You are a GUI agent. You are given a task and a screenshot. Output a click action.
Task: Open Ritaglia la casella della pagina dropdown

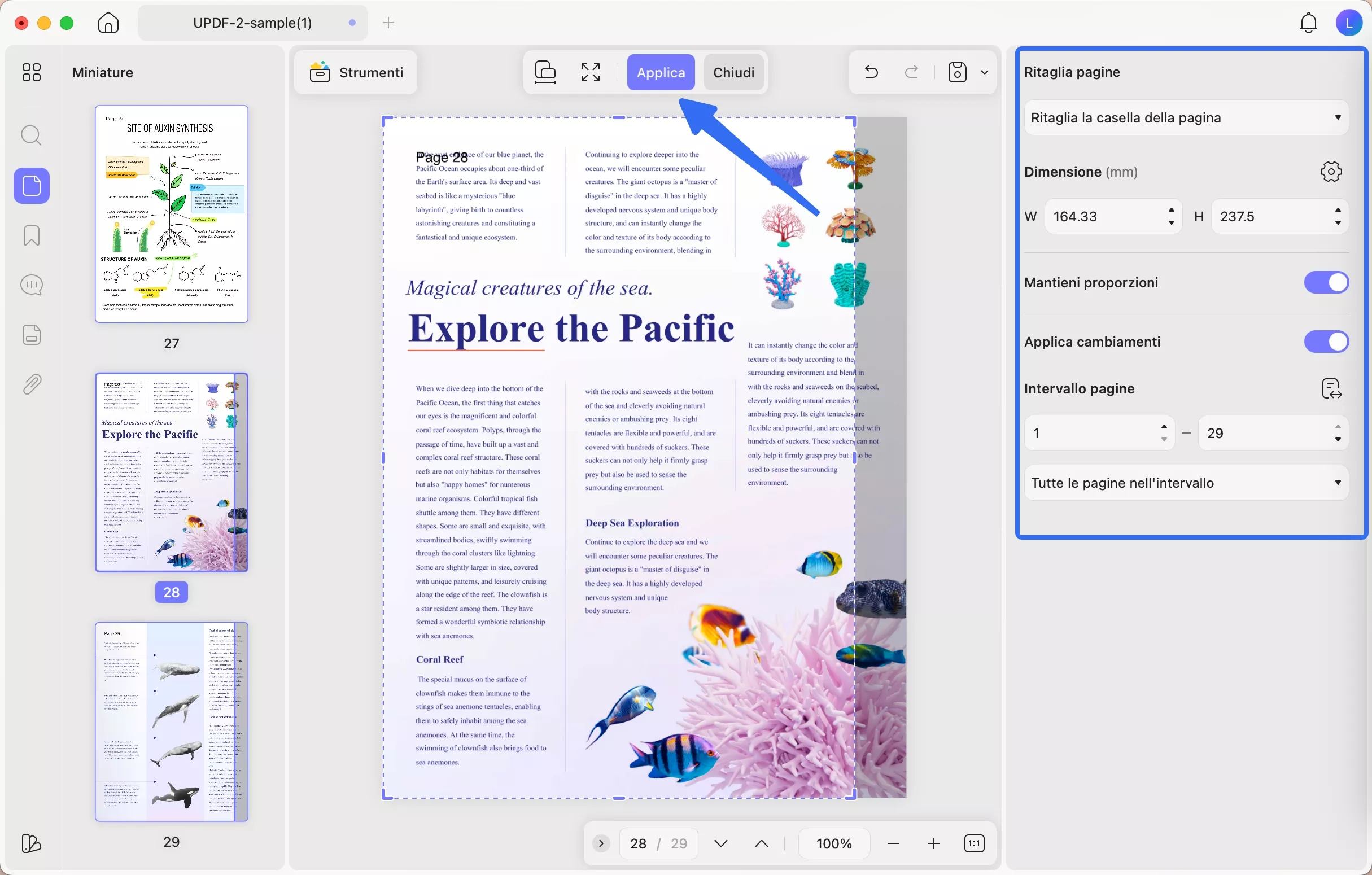pos(1186,118)
